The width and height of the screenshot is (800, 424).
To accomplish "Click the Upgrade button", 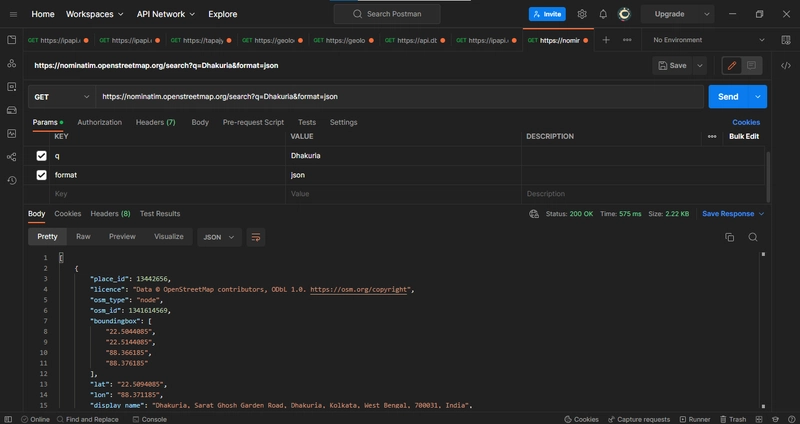I will (669, 14).
